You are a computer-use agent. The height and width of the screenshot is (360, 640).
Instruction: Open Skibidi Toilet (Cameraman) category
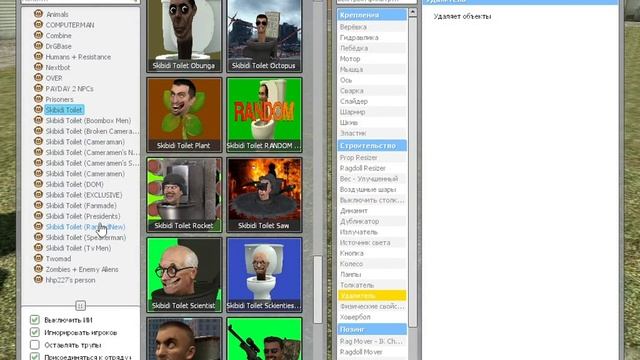85,142
